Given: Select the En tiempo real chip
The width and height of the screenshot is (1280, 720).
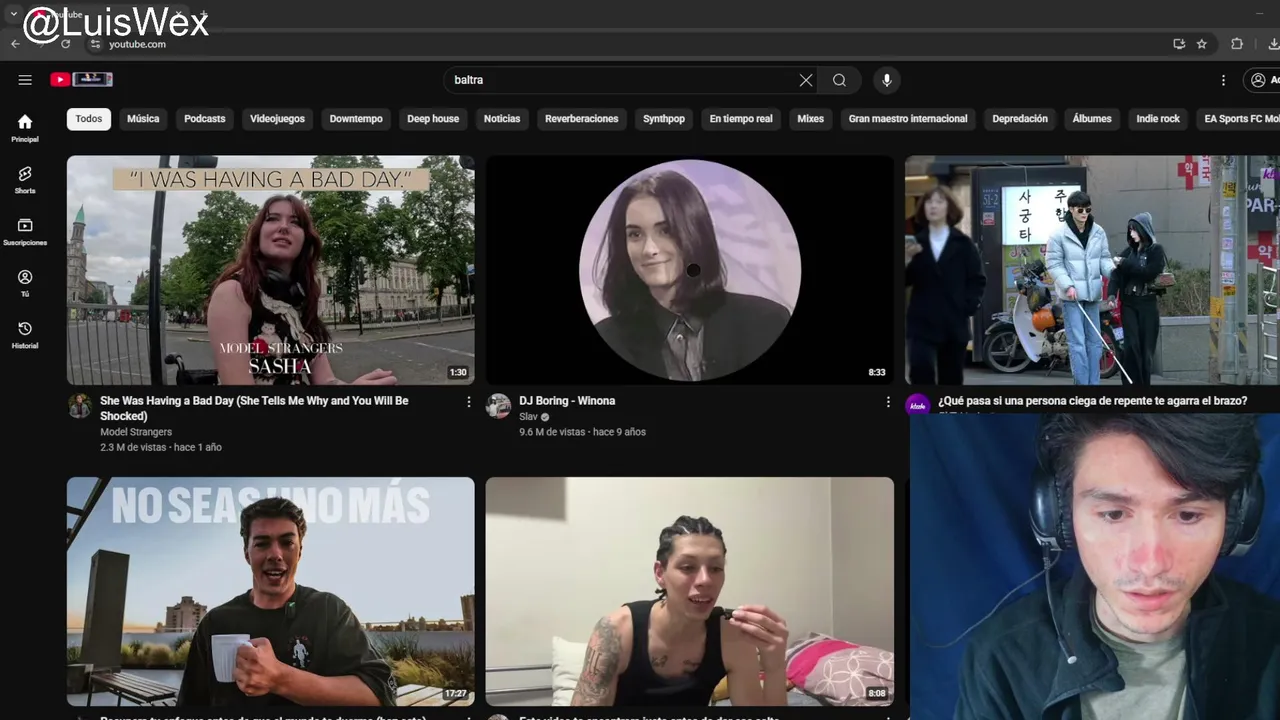Looking at the screenshot, I should click(x=741, y=119).
